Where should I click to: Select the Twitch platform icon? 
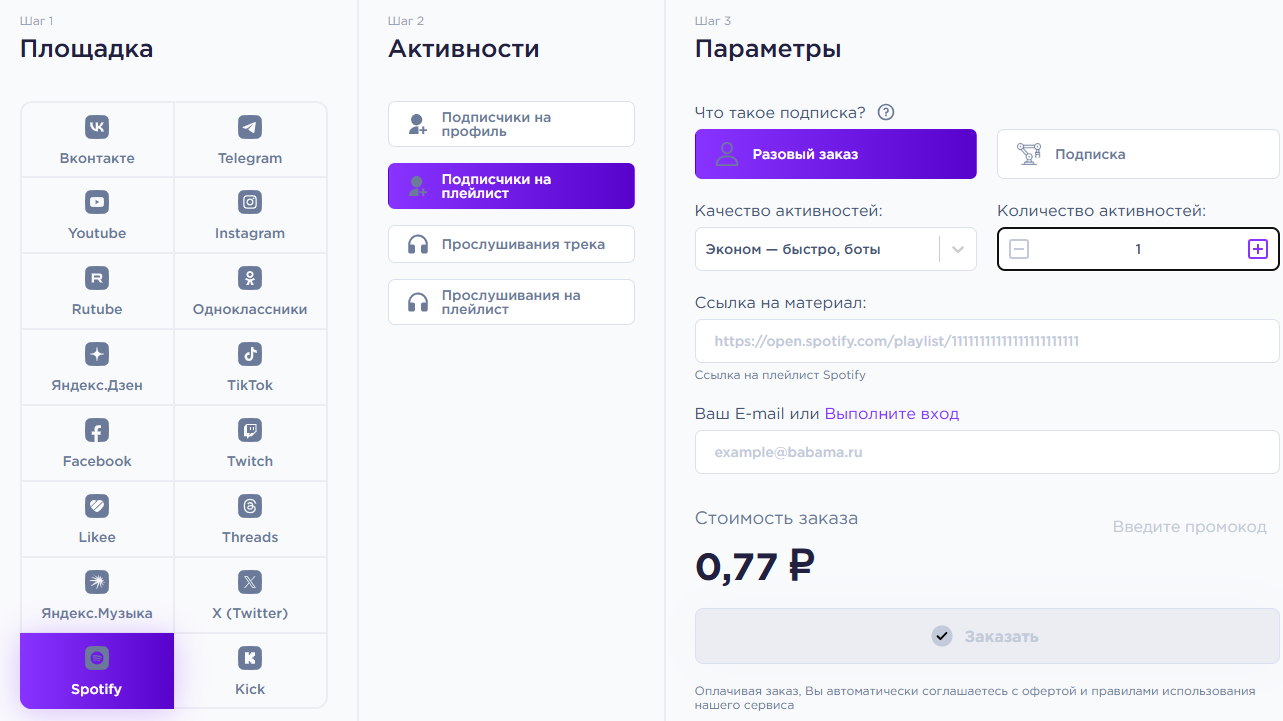coord(250,430)
